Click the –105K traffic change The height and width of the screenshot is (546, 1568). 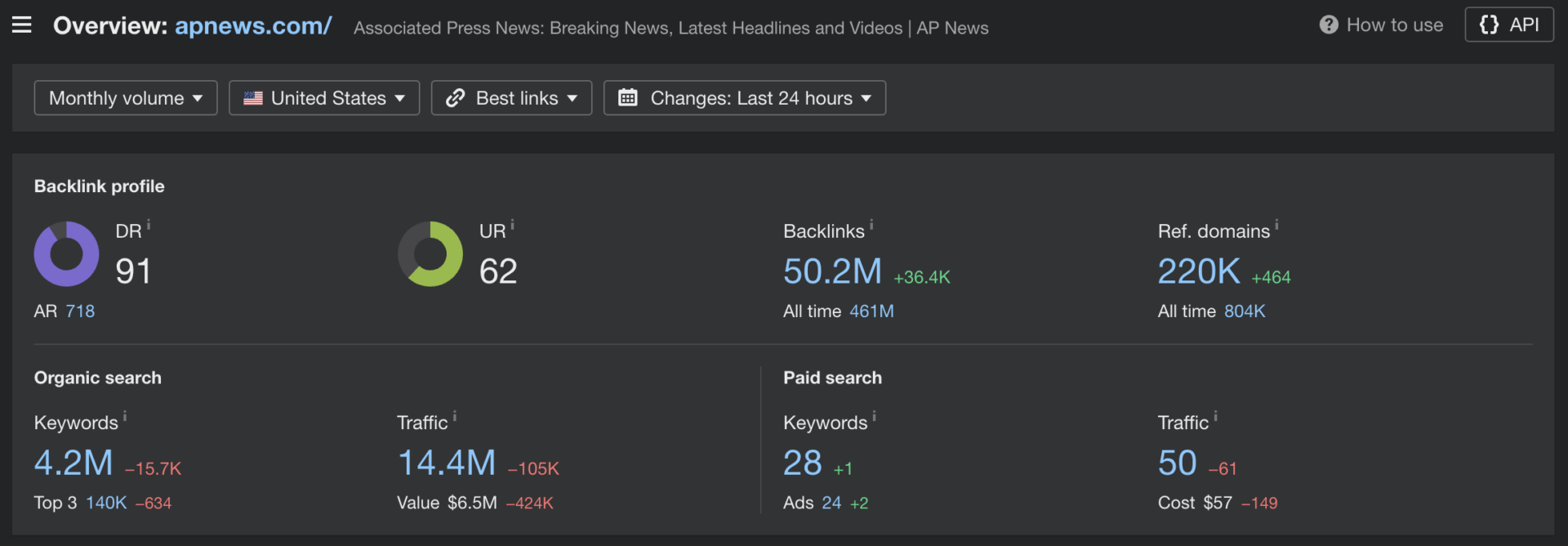[x=533, y=469]
